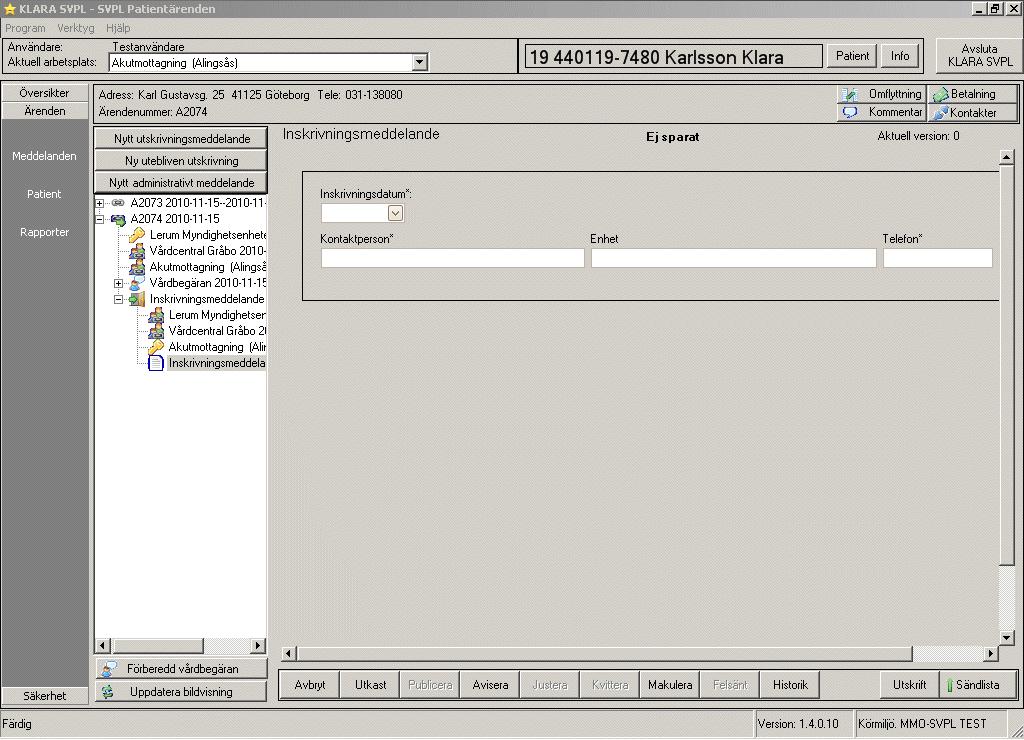Click the Kontaktperson input field
This screenshot has width=1024, height=740.
[x=453, y=258]
